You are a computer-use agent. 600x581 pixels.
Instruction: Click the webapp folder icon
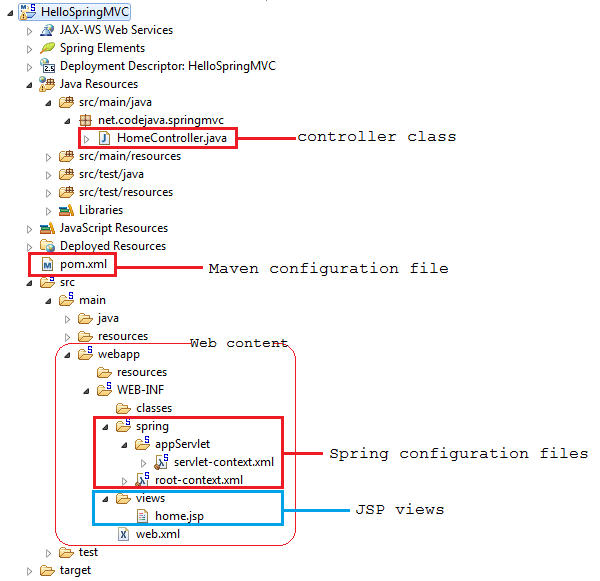coord(85,354)
